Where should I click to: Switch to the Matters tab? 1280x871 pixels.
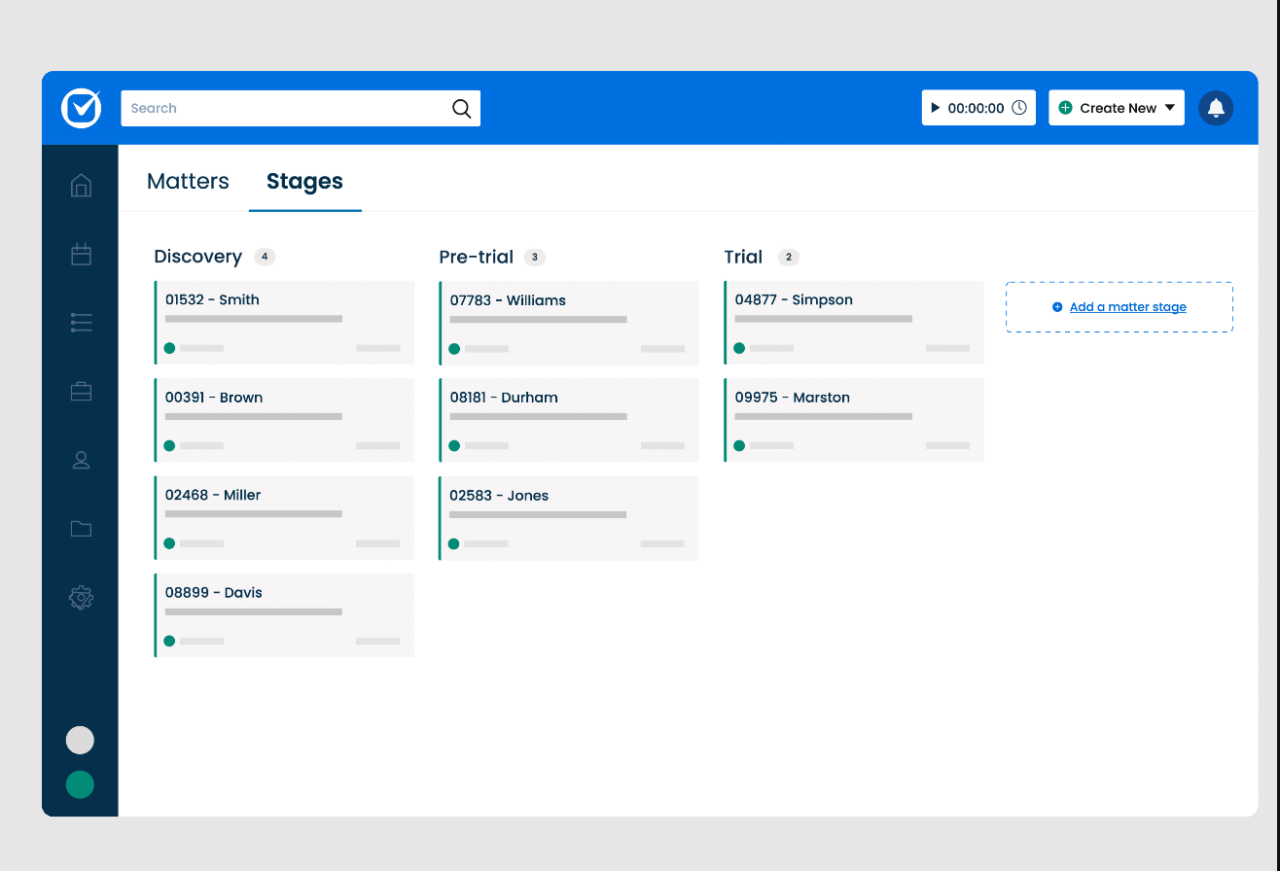pyautogui.click(x=188, y=181)
